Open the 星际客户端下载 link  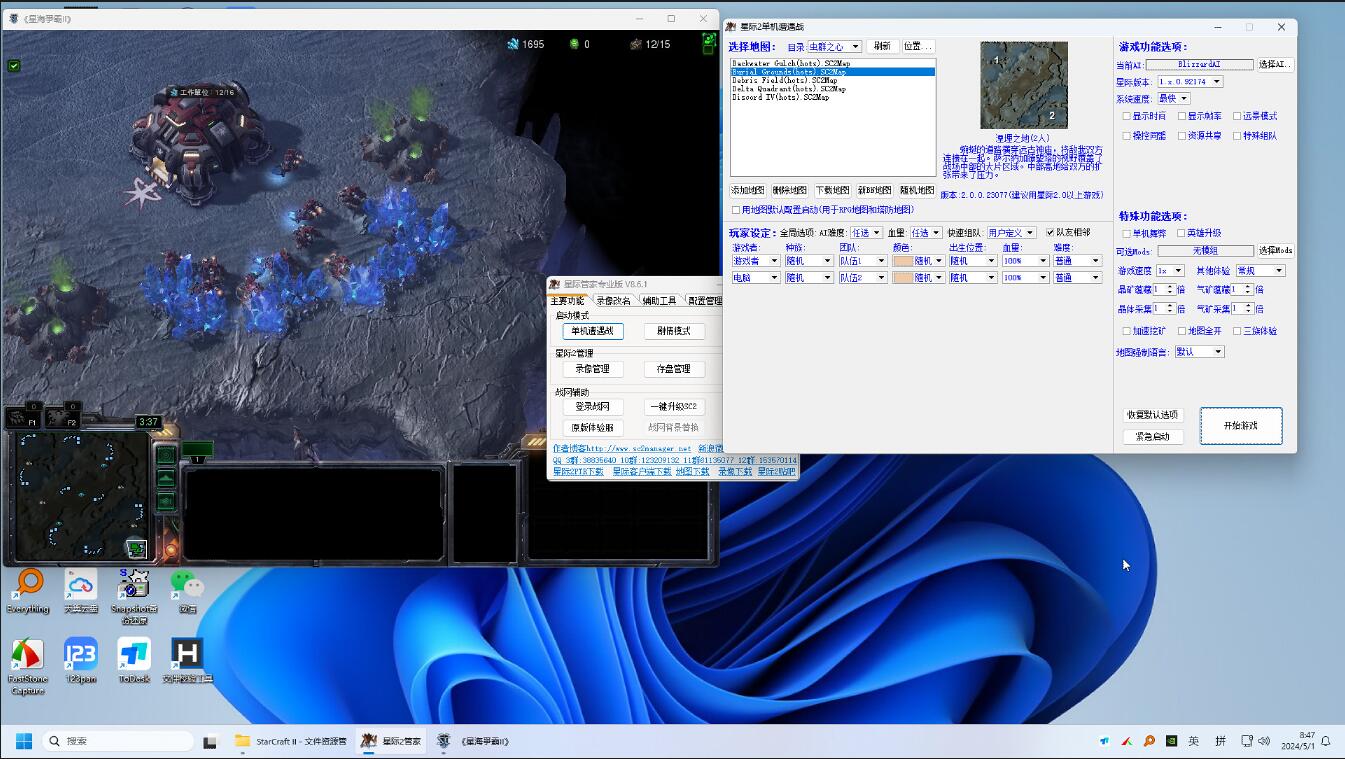[642, 471]
